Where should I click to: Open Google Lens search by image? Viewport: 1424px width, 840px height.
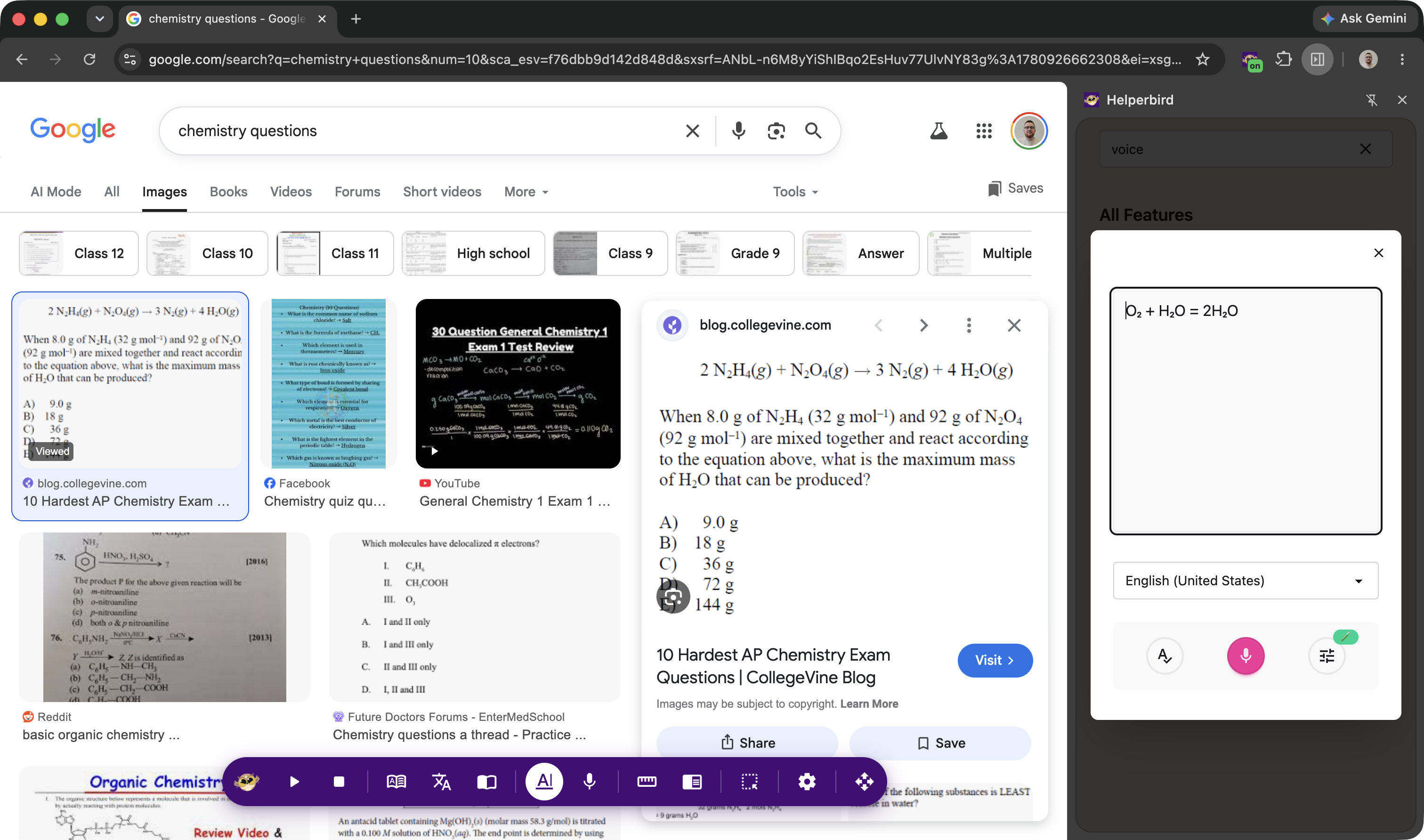click(776, 131)
